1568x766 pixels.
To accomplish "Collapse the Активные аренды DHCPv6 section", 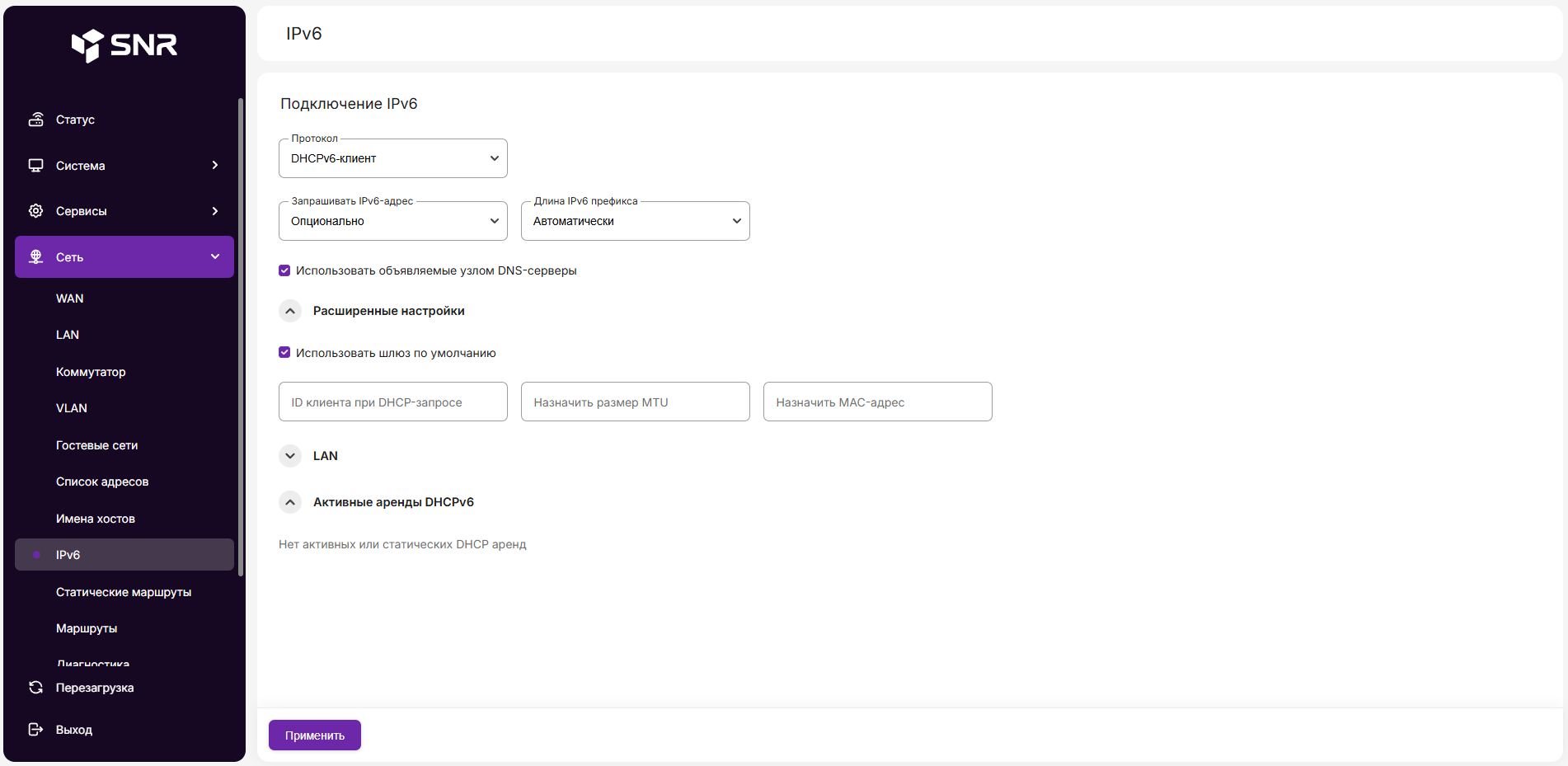I will 290,502.
